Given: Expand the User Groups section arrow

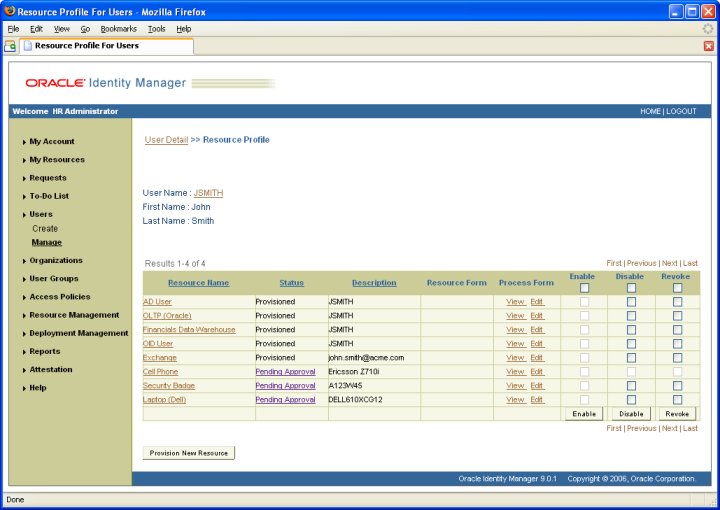Looking at the screenshot, I should click(24, 279).
